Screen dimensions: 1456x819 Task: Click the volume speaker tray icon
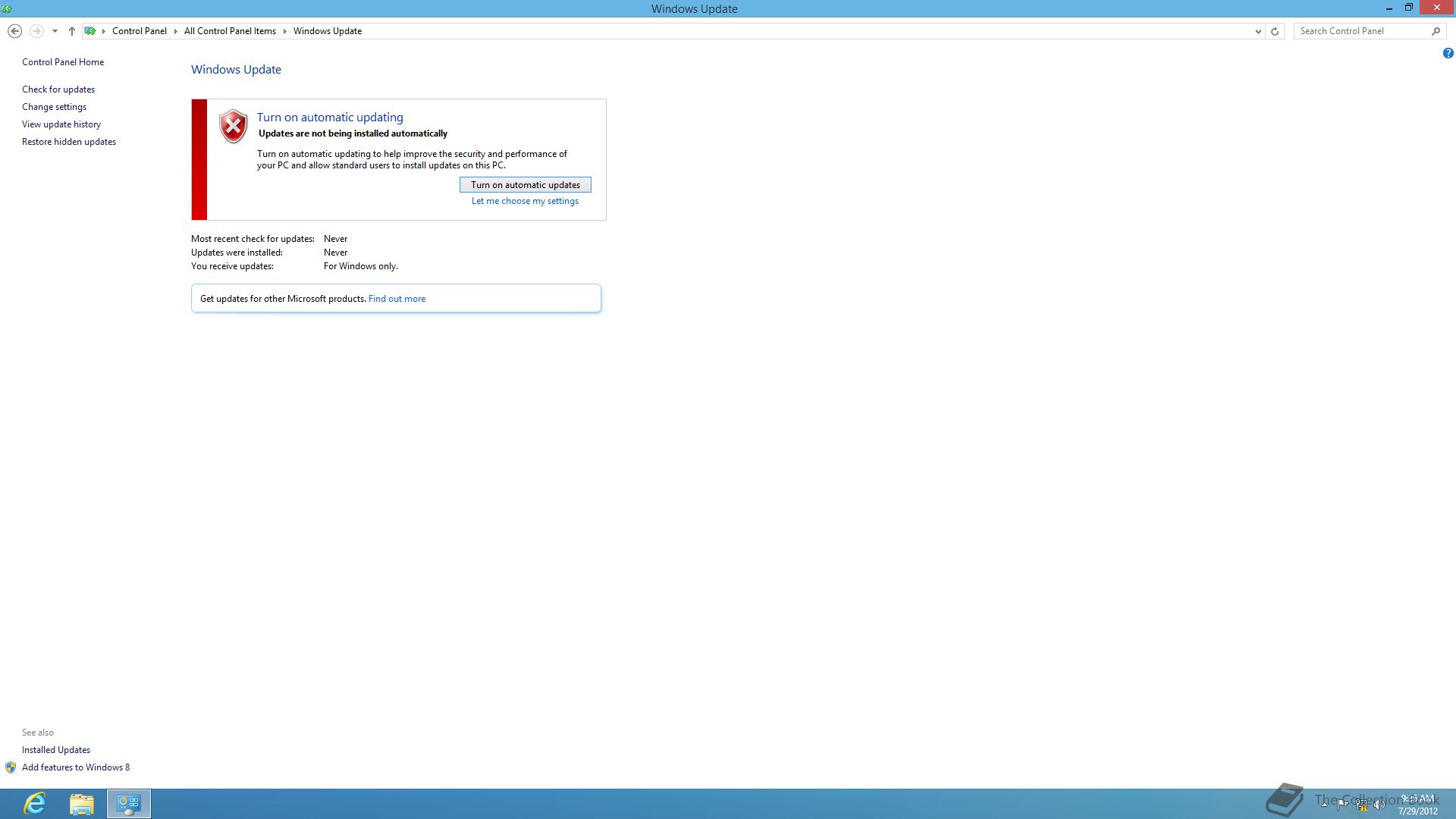[x=1379, y=805]
